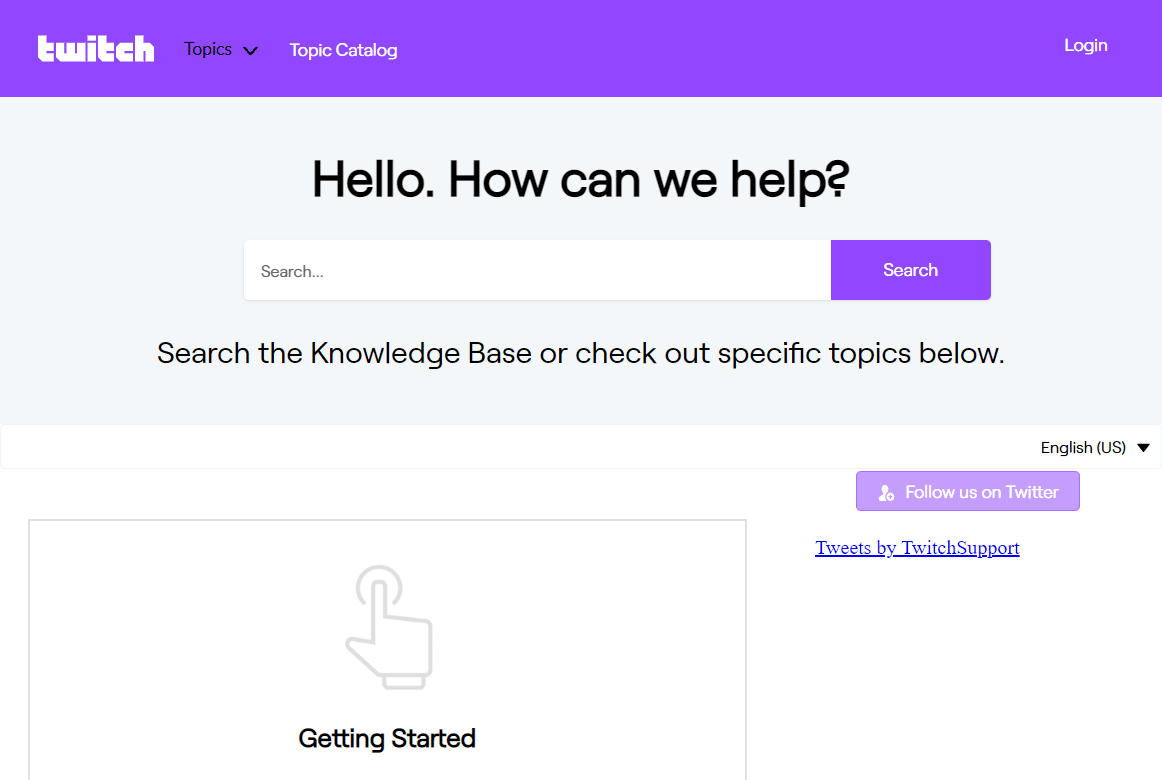Image resolution: width=1162 pixels, height=780 pixels.
Task: Click Follow us on Twitter
Action: (967, 491)
